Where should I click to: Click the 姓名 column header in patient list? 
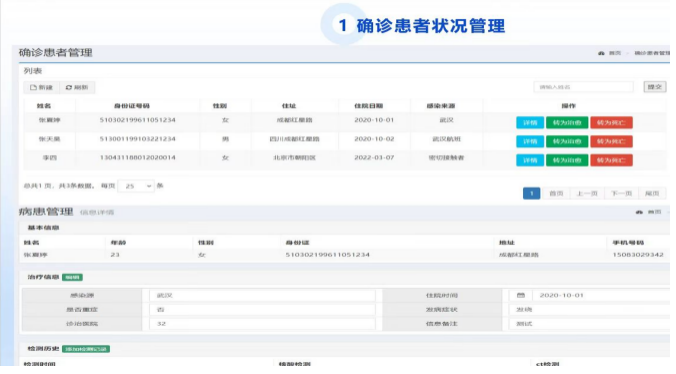click(44, 106)
